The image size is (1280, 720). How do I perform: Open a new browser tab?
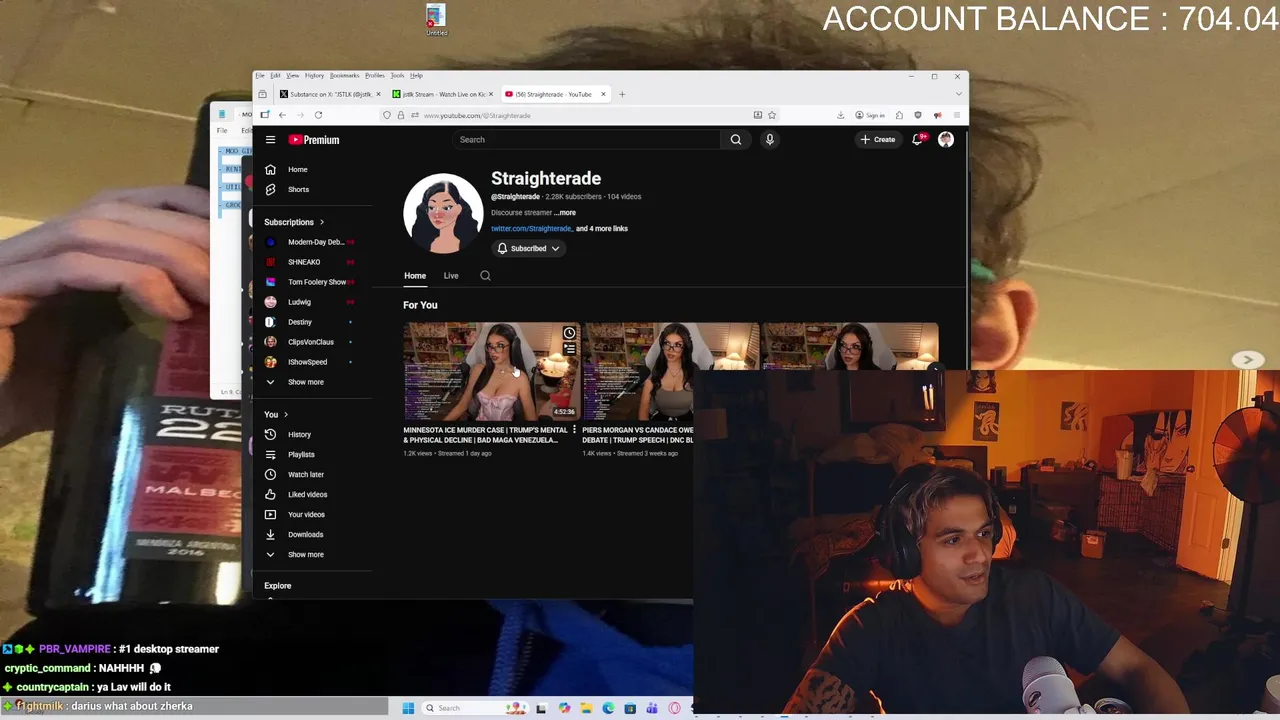[x=622, y=94]
